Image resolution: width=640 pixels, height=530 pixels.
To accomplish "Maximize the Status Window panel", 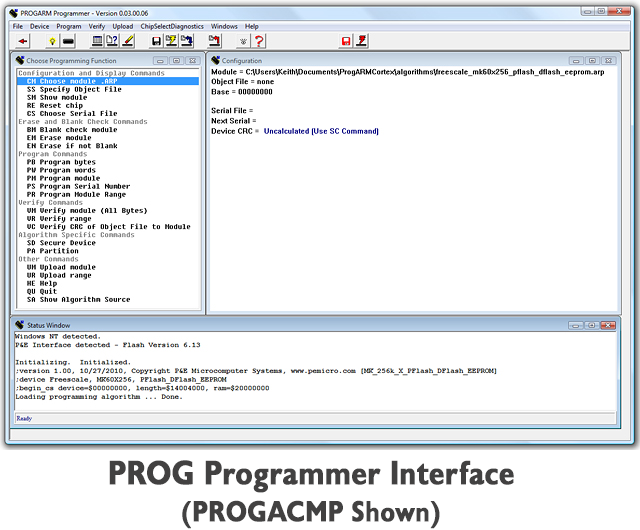I will tap(591, 325).
